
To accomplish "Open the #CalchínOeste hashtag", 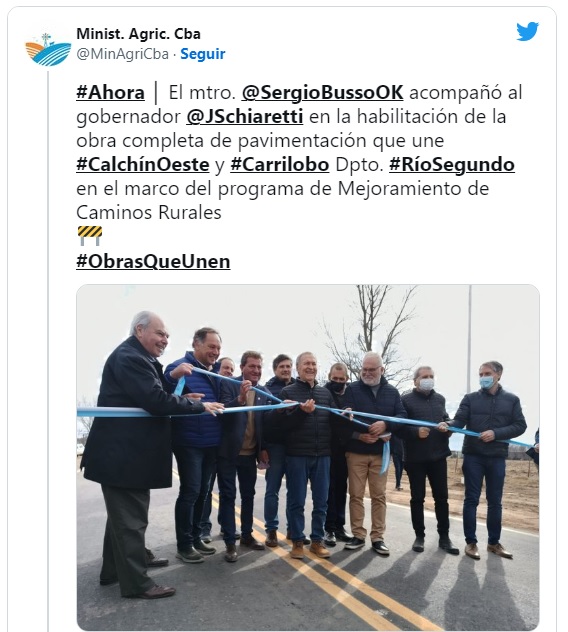I will pos(143,165).
